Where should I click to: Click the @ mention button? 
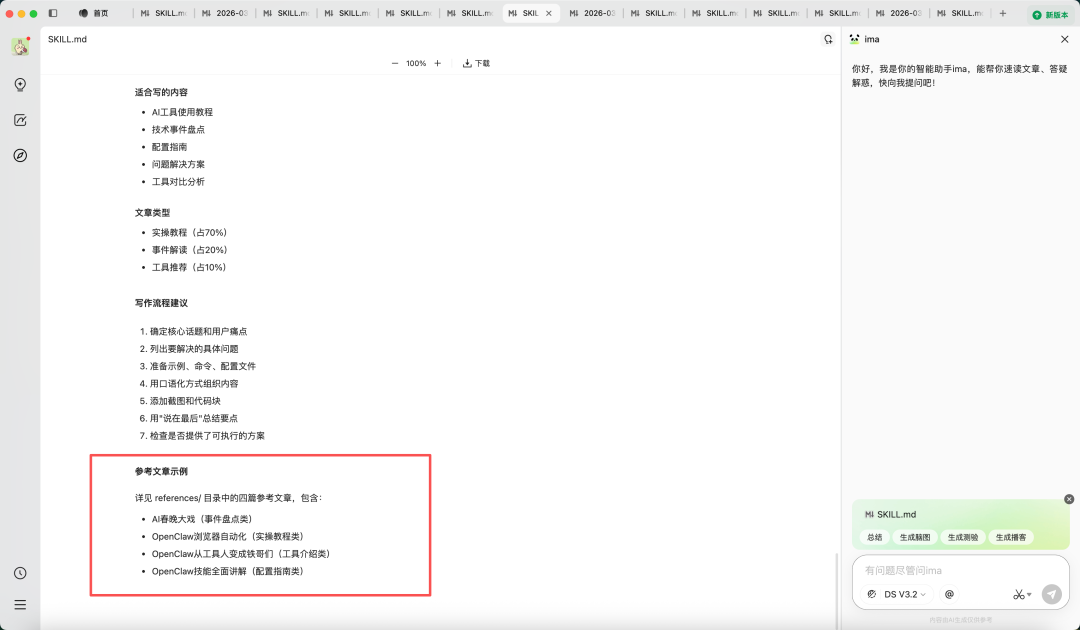949,594
